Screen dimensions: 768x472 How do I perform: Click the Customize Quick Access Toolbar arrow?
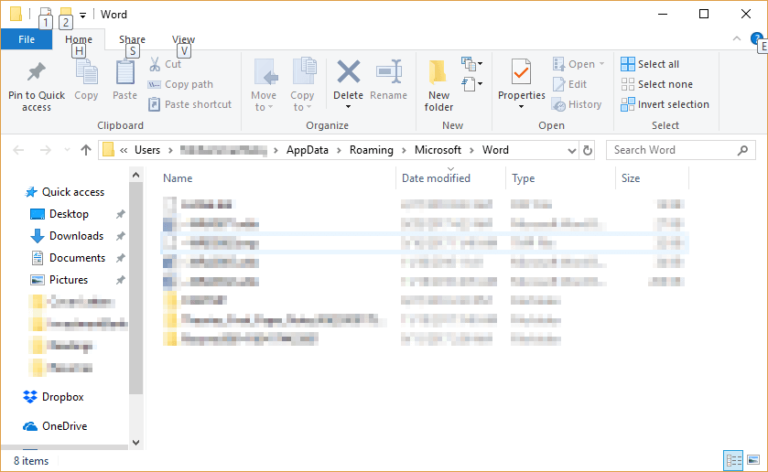[83, 15]
